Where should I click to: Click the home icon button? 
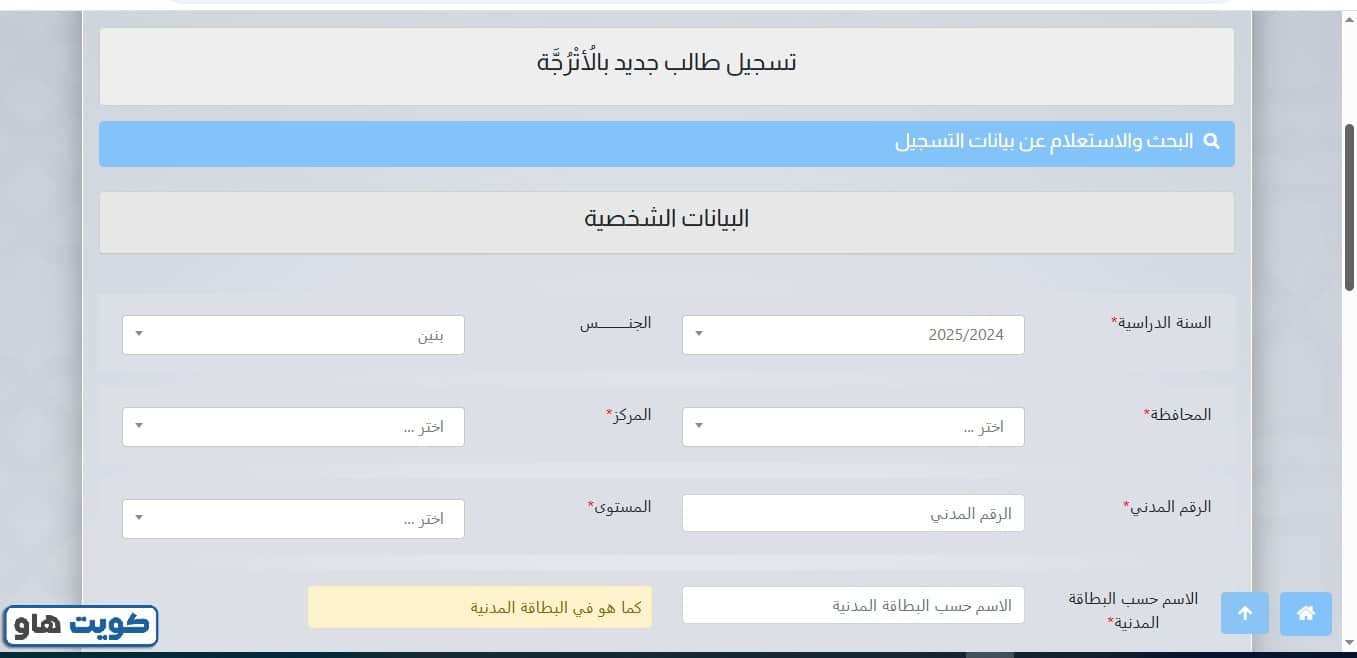1305,614
